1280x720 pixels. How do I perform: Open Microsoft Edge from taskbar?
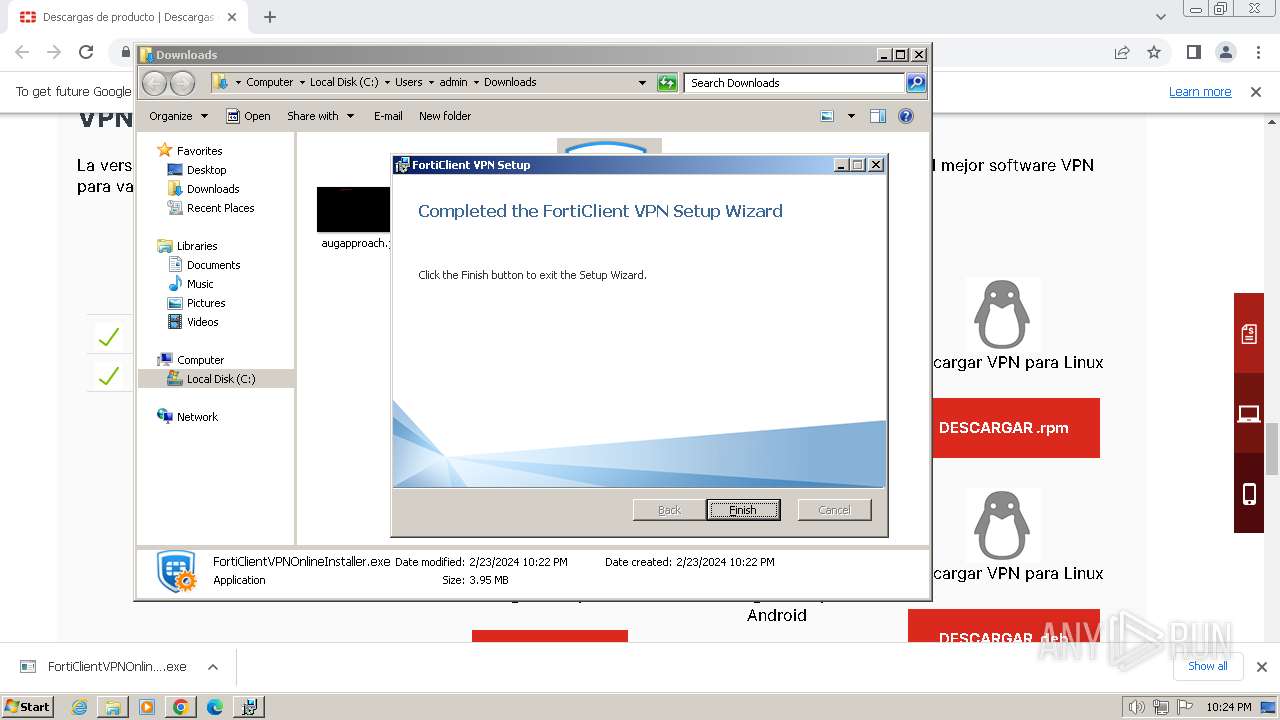tap(215, 707)
